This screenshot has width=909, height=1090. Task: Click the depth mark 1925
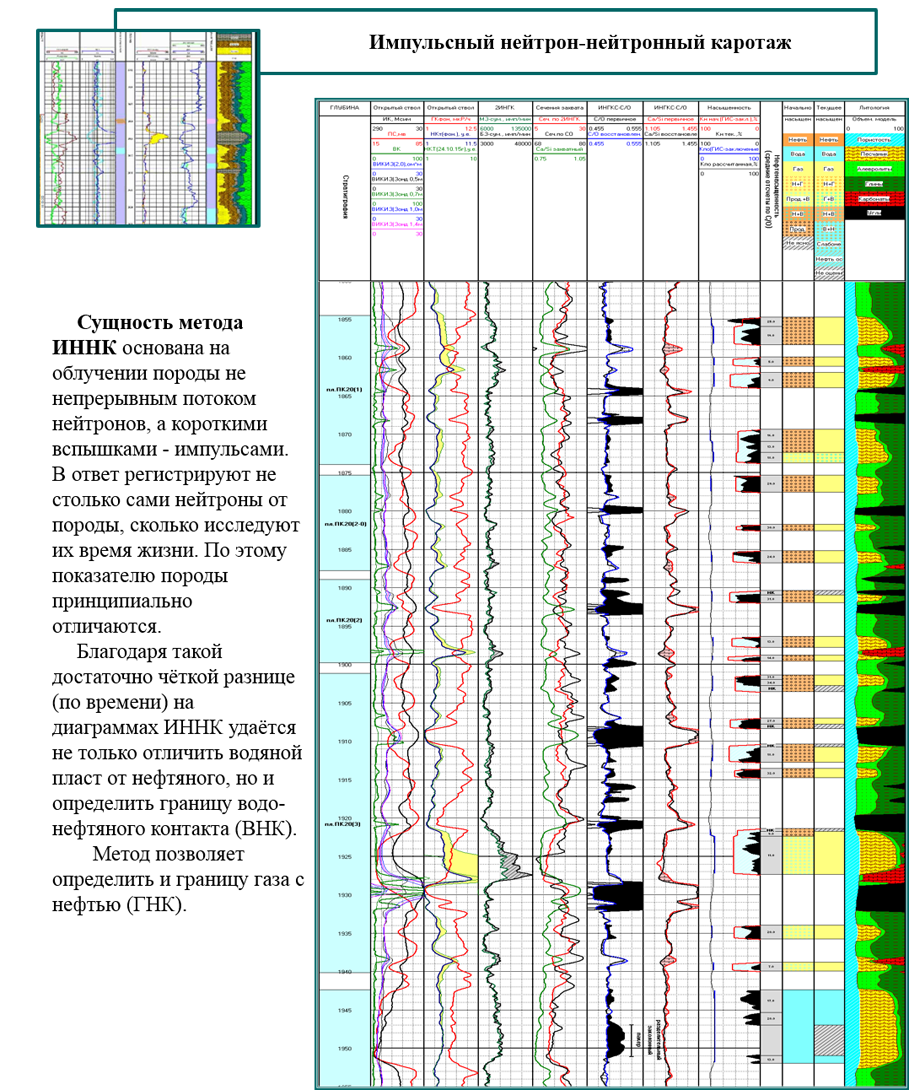point(345,856)
